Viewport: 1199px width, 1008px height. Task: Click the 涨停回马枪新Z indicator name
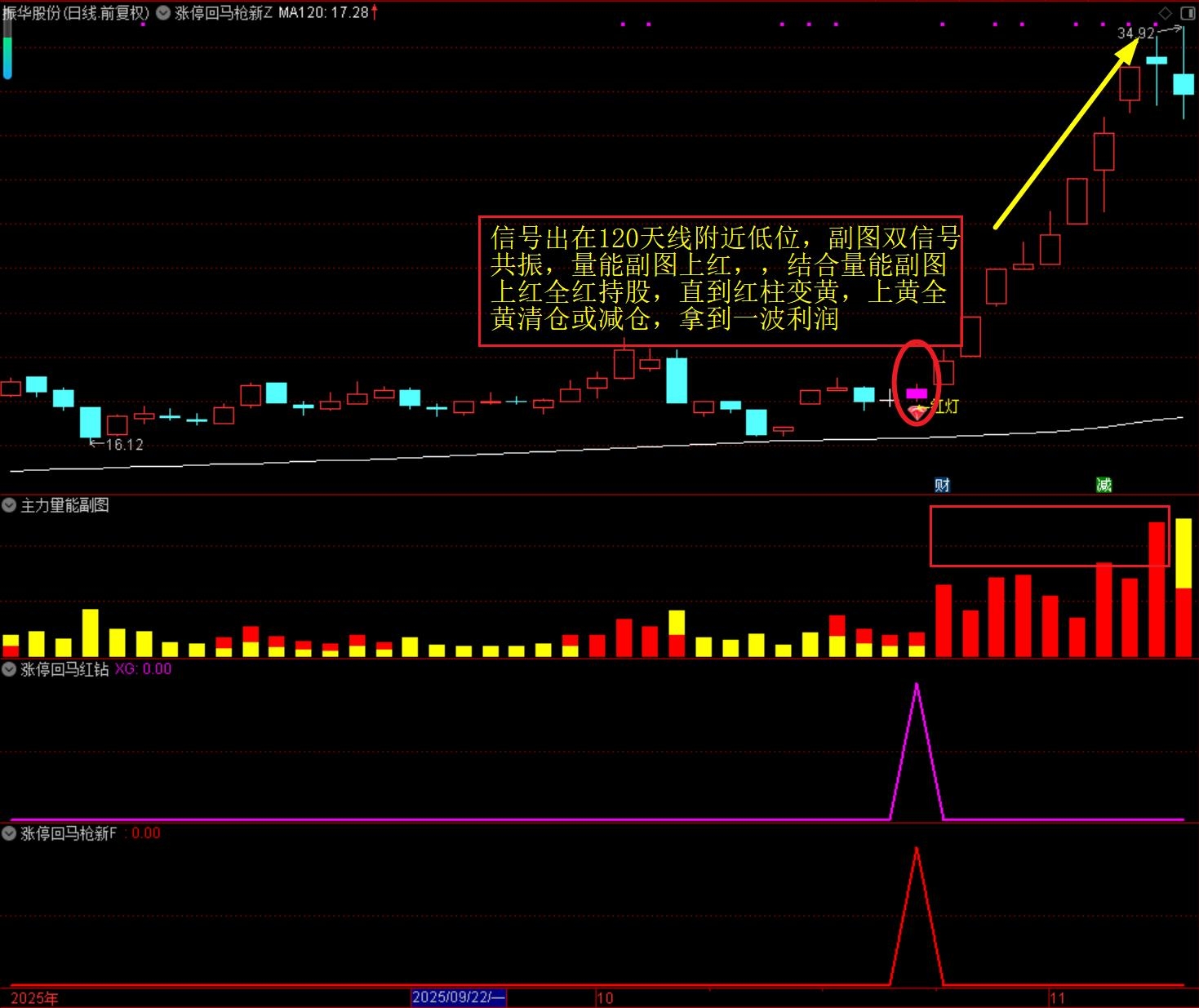[x=224, y=13]
